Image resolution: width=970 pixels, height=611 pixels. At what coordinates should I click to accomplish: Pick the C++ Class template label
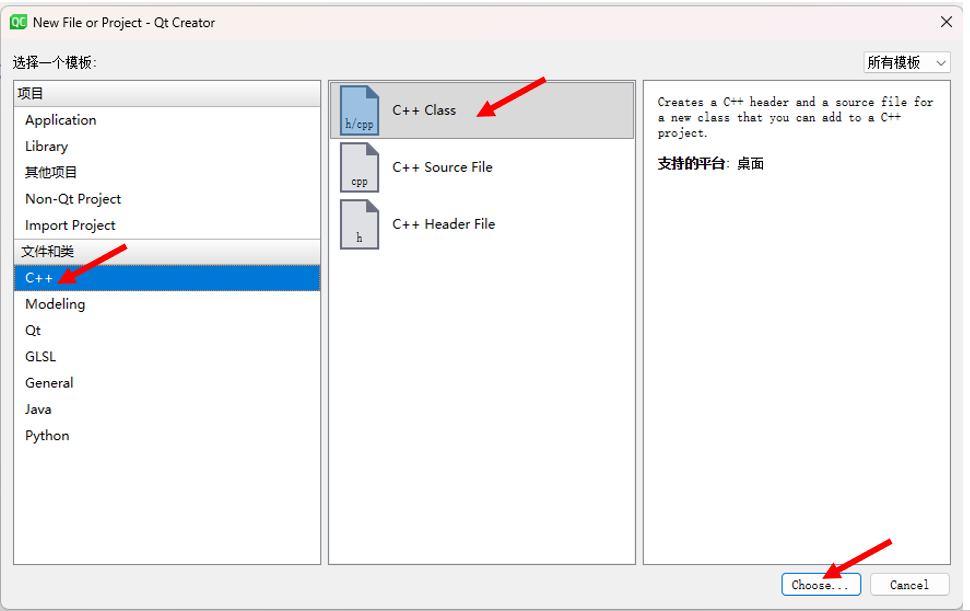coord(424,111)
